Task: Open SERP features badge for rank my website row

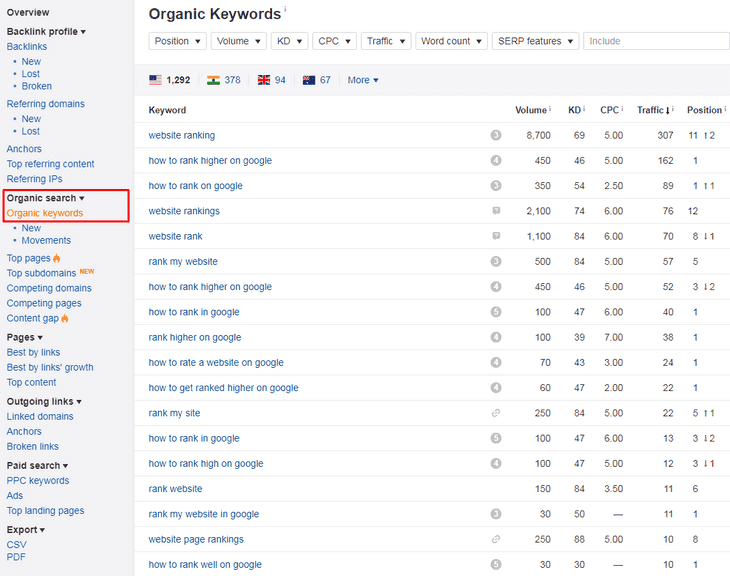Action: tap(496, 261)
